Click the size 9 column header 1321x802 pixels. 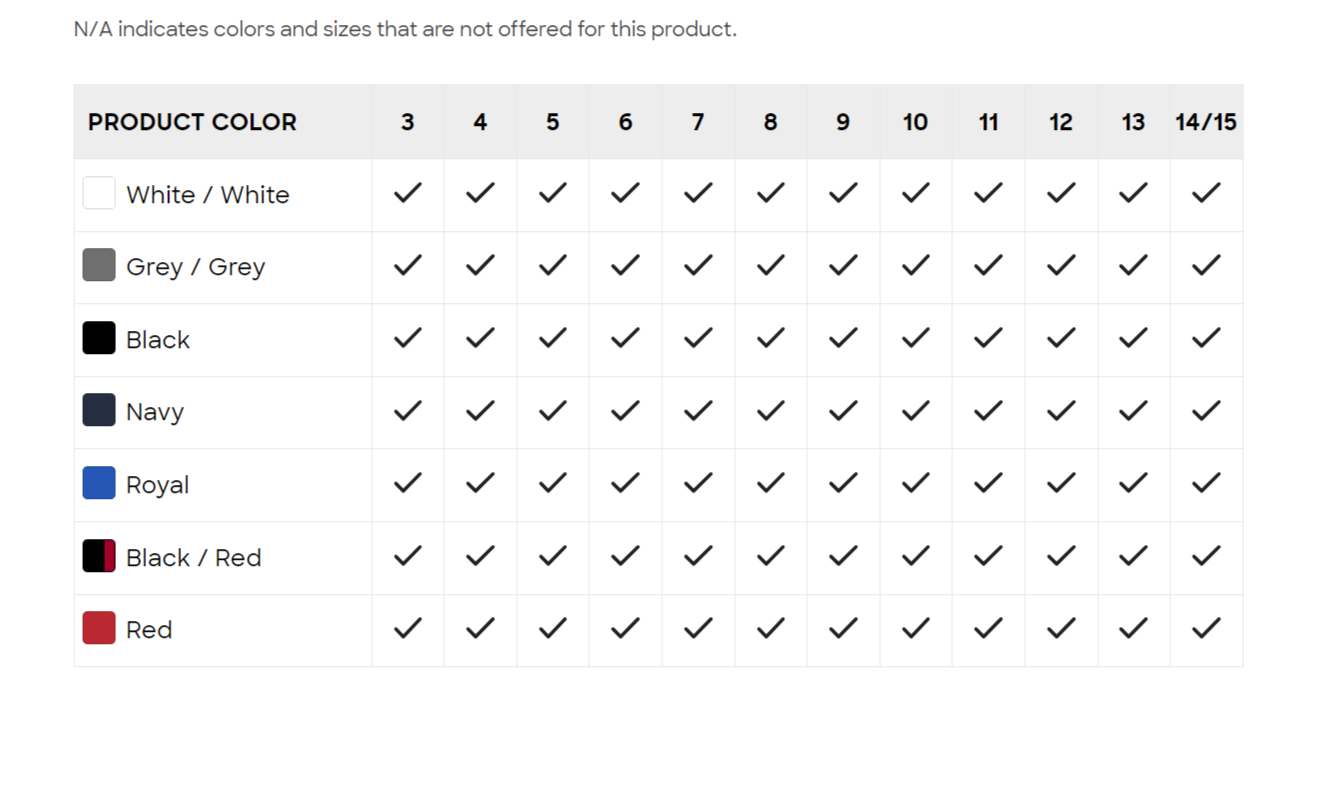pyautogui.click(x=843, y=122)
